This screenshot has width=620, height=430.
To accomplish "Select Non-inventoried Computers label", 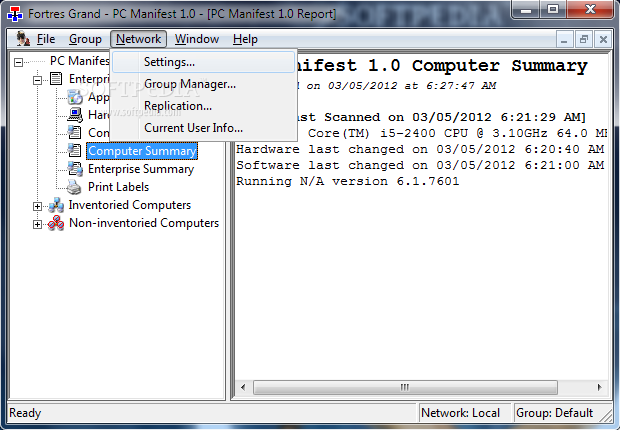I will click(144, 223).
